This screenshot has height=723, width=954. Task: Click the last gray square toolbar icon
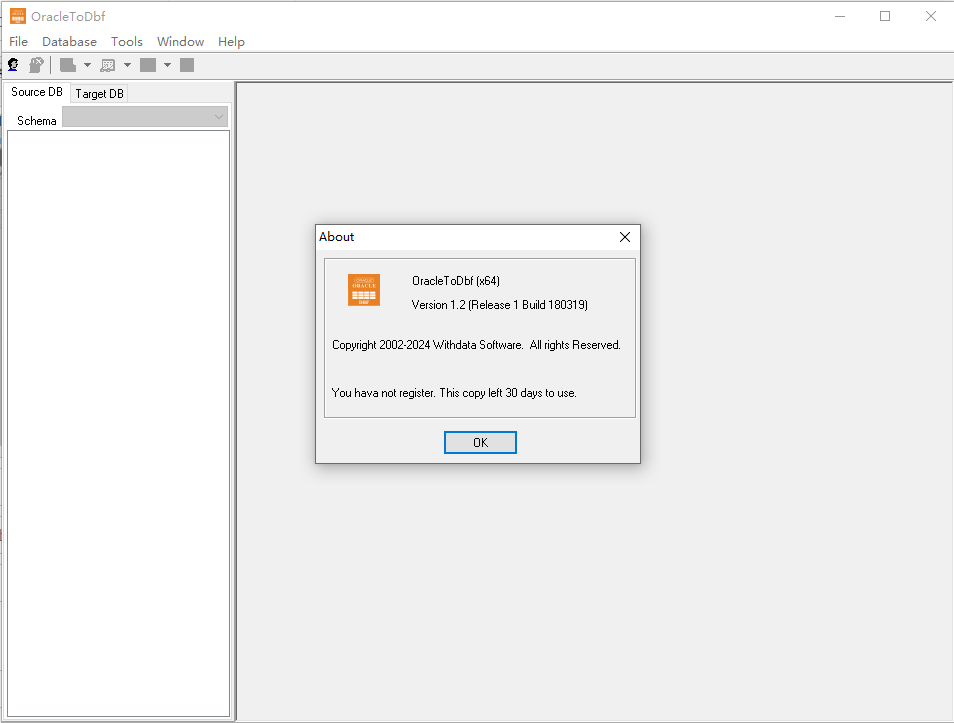(187, 65)
